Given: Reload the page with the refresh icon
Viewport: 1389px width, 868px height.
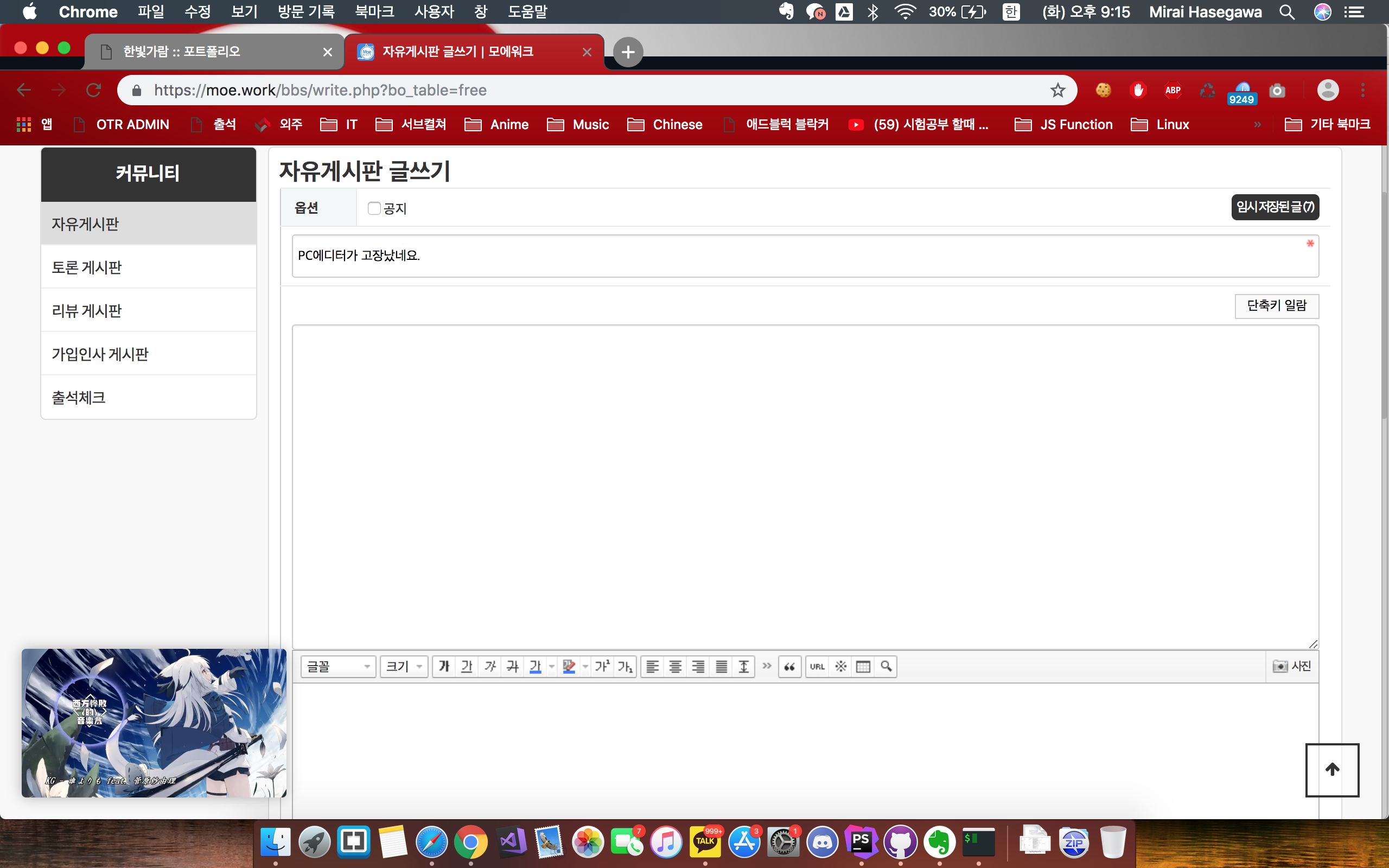Looking at the screenshot, I should click(x=93, y=90).
